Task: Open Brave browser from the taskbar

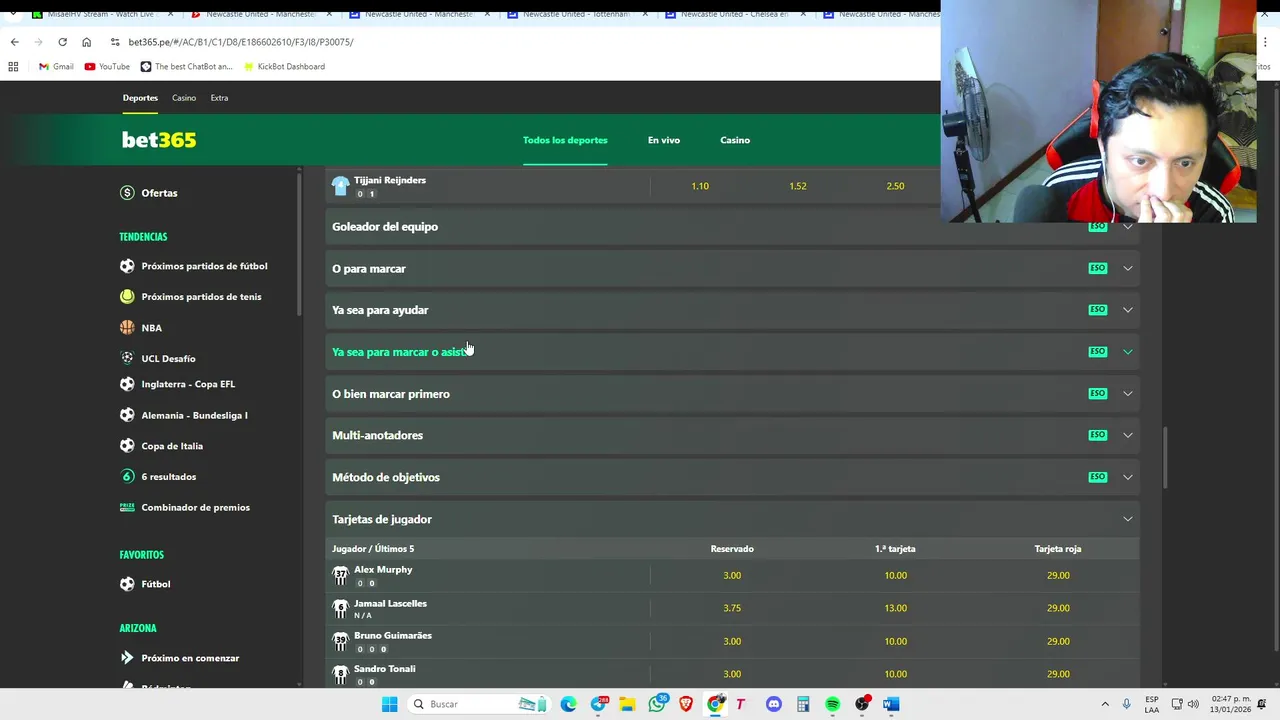Action: 686,704
